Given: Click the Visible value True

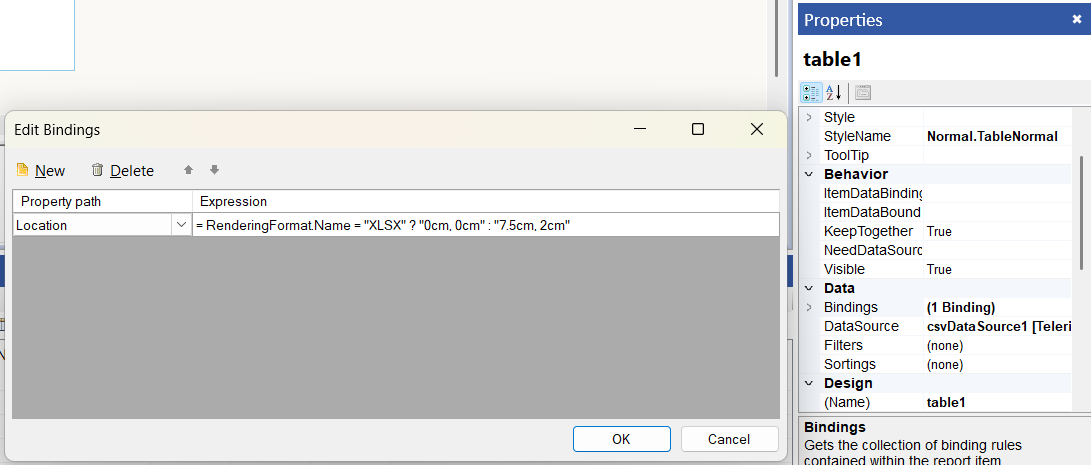Looking at the screenshot, I should (x=939, y=269).
